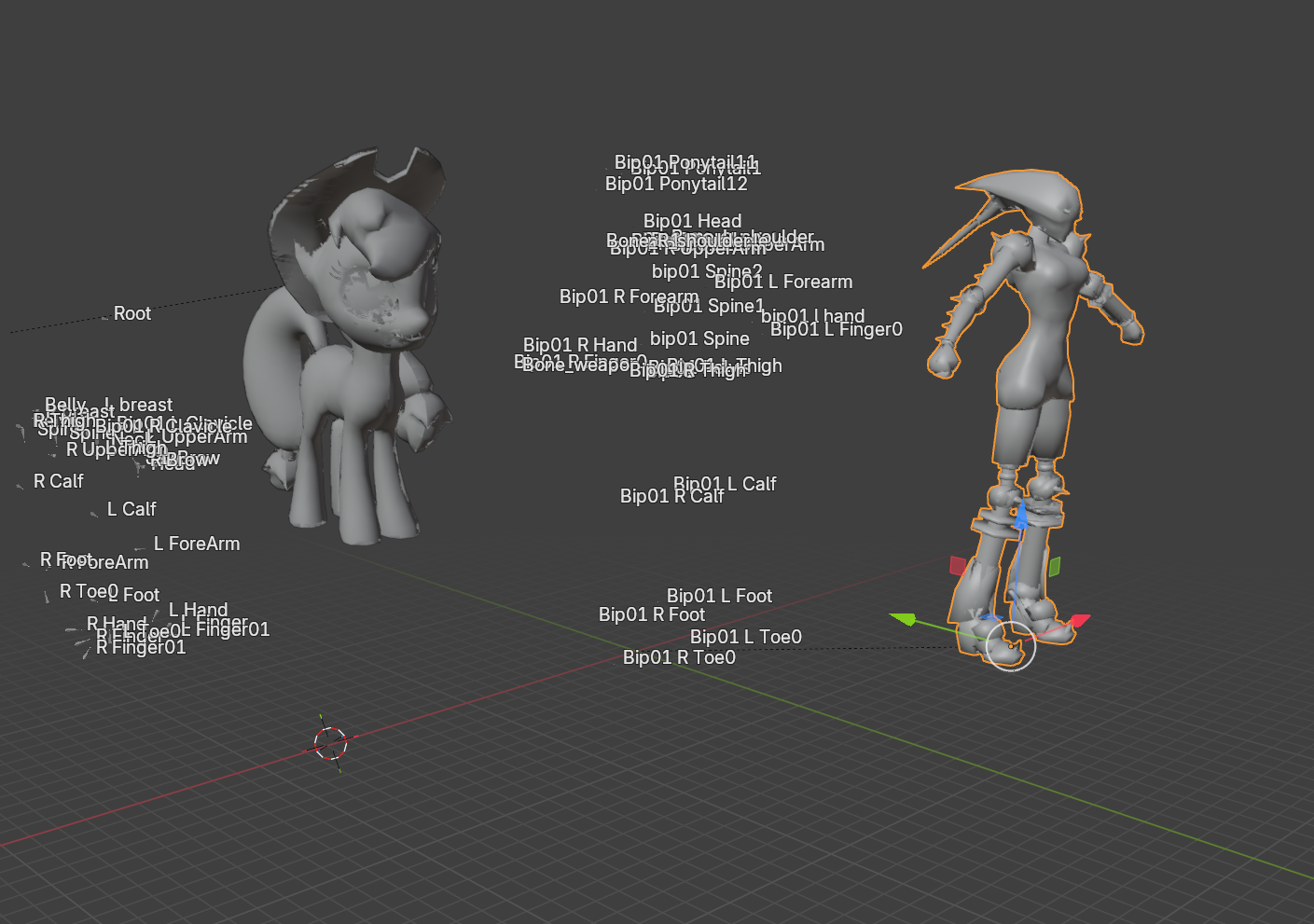Click the "Bip01 R Toe0" bone label
This screenshot has height=924, width=1314.
click(679, 657)
